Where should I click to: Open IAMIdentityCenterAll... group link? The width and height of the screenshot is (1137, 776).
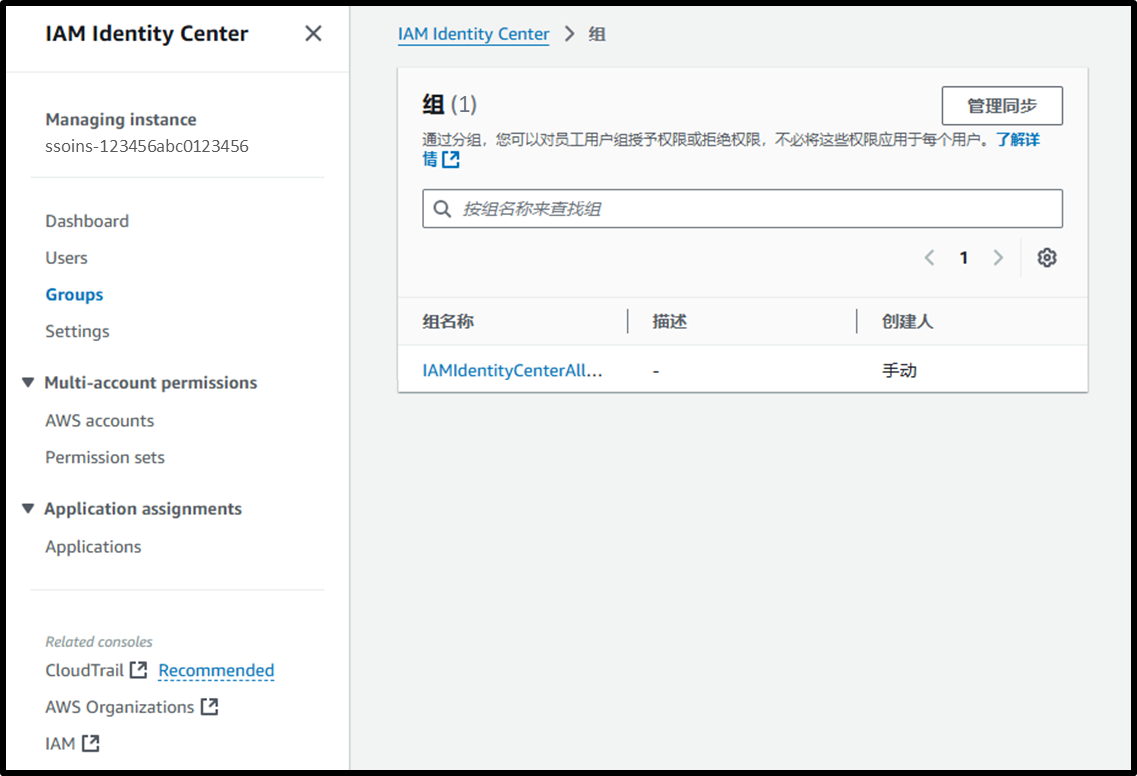[x=512, y=371]
